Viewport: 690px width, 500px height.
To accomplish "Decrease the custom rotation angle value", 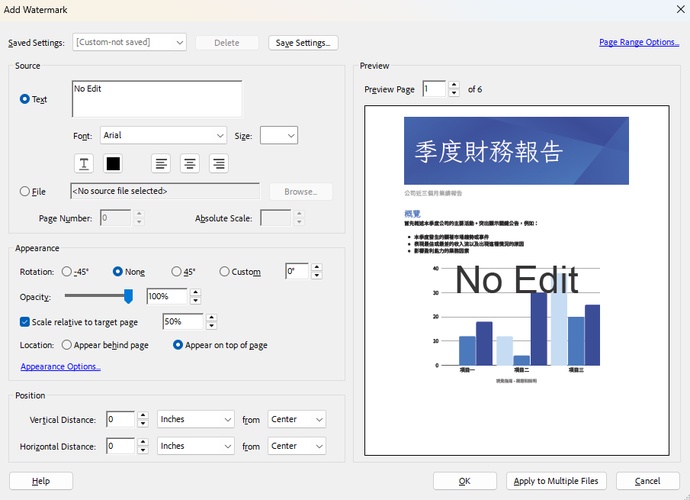I will [317, 276].
